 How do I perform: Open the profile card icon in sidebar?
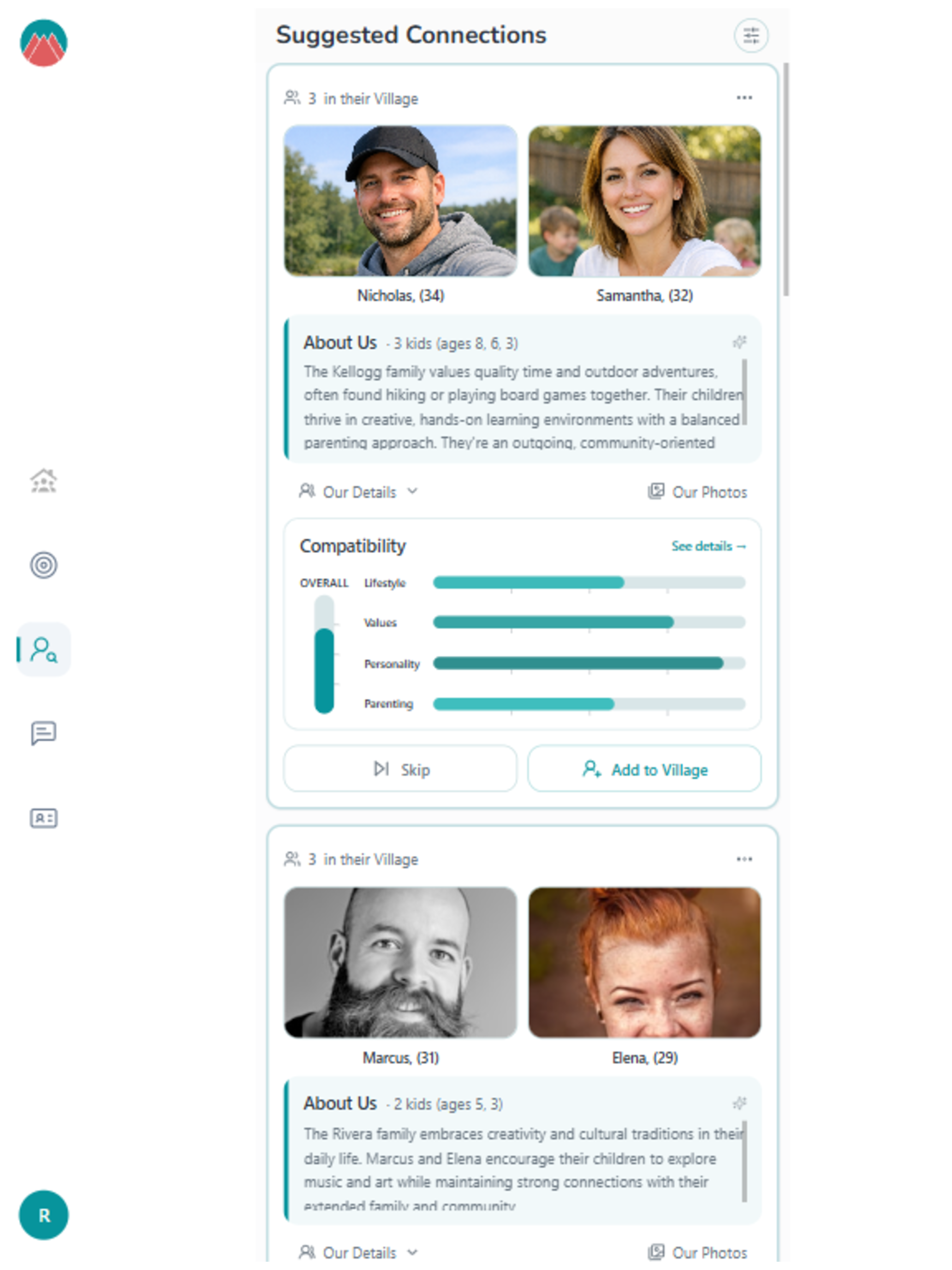tap(44, 818)
